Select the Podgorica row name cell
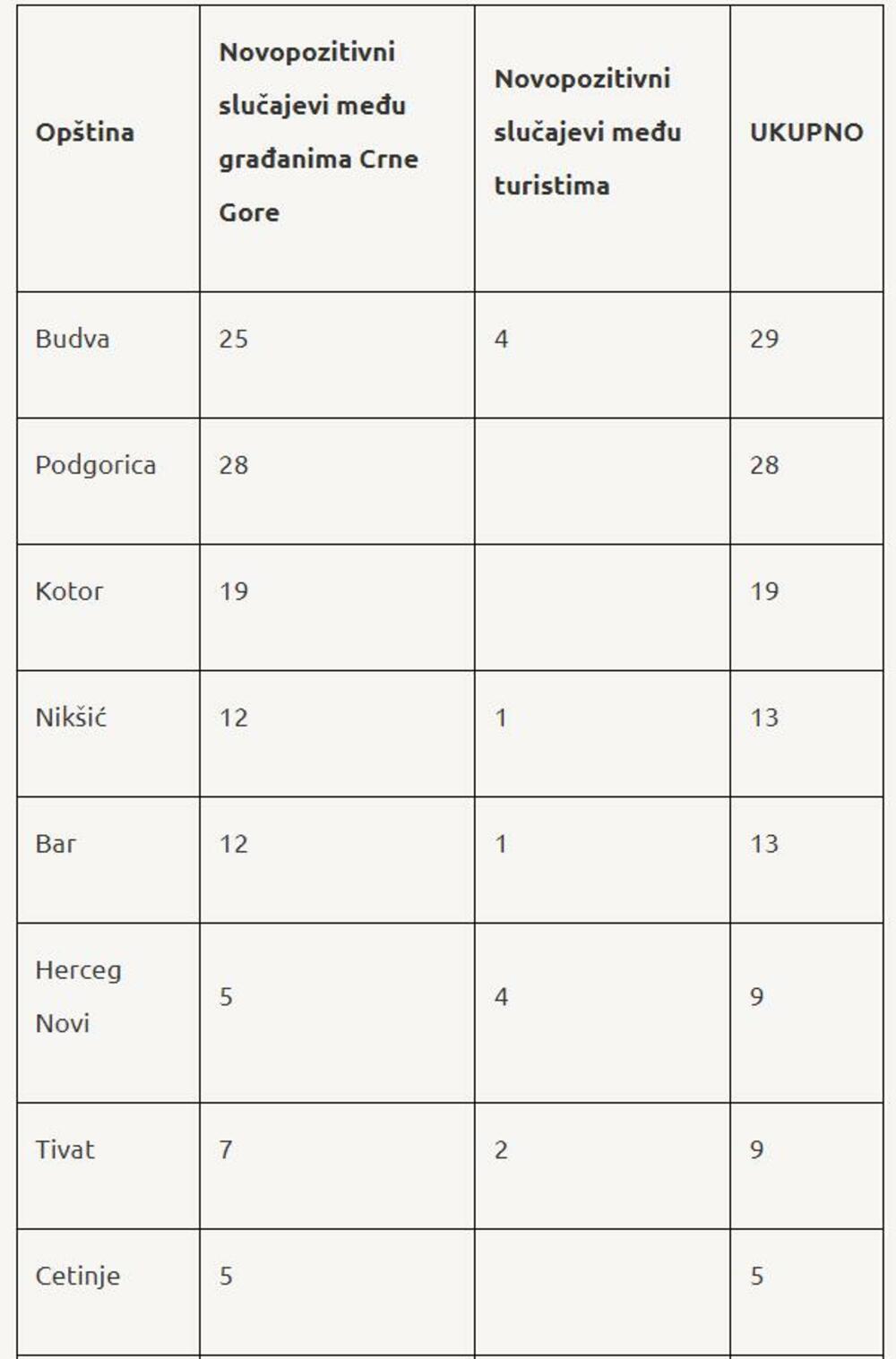 95,466
